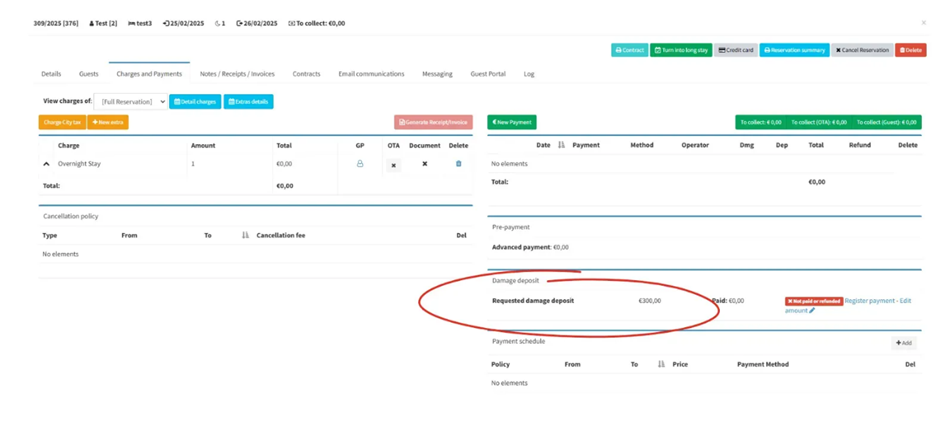The image size is (945, 421).
Task: Sort payment schedule by To column
Action: pyautogui.click(x=661, y=364)
